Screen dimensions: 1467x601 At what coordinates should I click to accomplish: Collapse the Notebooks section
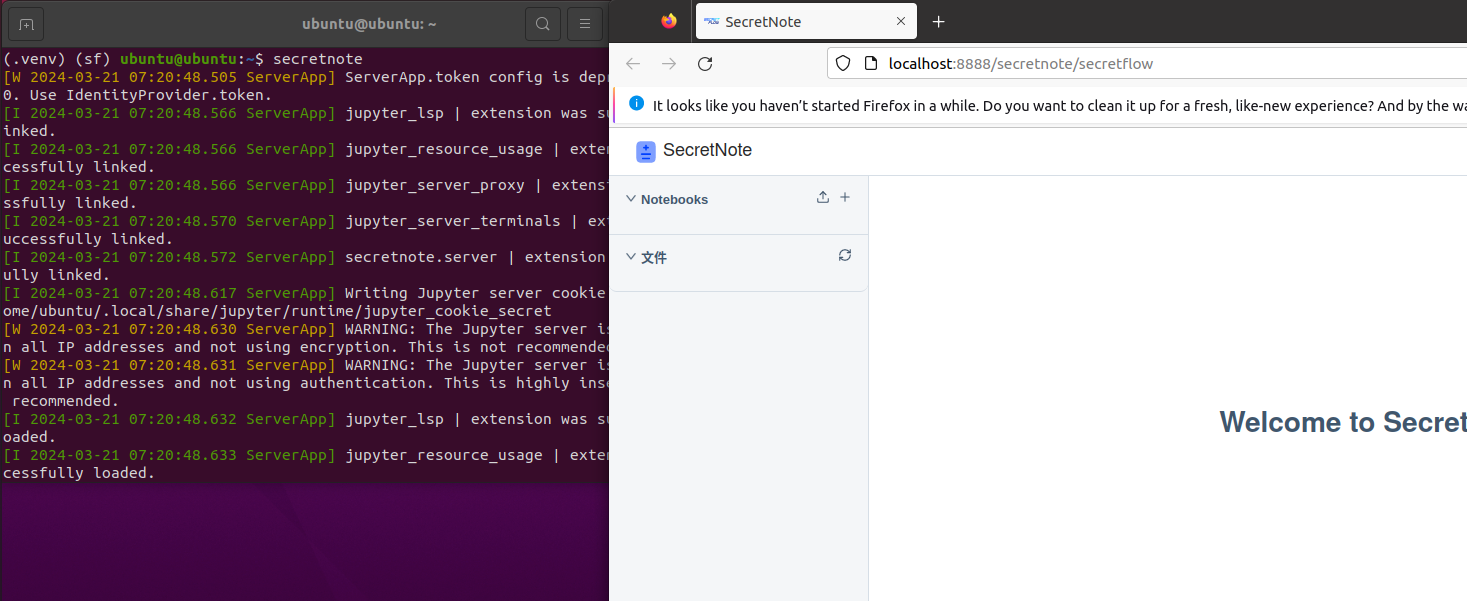[x=631, y=199]
